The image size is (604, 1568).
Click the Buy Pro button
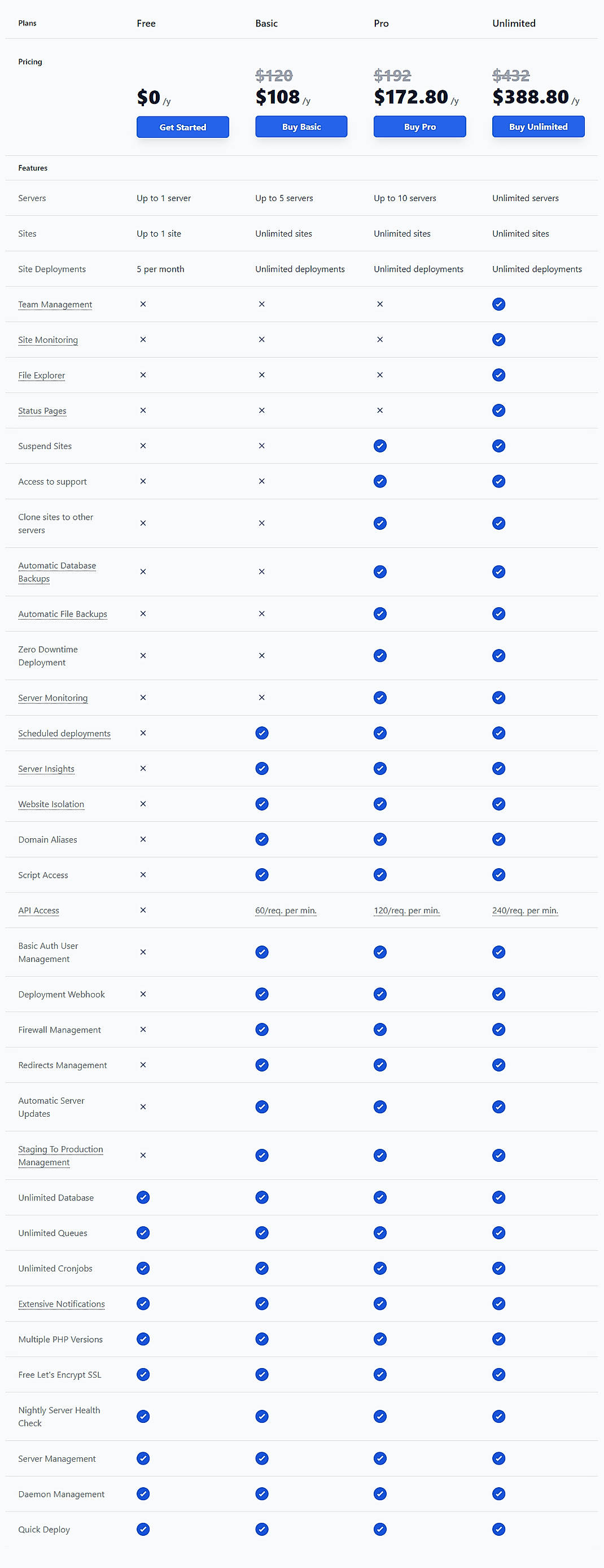tap(419, 127)
